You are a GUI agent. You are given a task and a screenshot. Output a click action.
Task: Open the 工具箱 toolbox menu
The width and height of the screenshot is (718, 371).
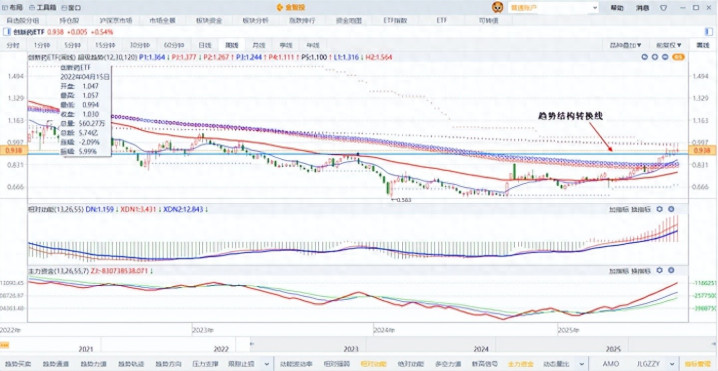click(42, 8)
